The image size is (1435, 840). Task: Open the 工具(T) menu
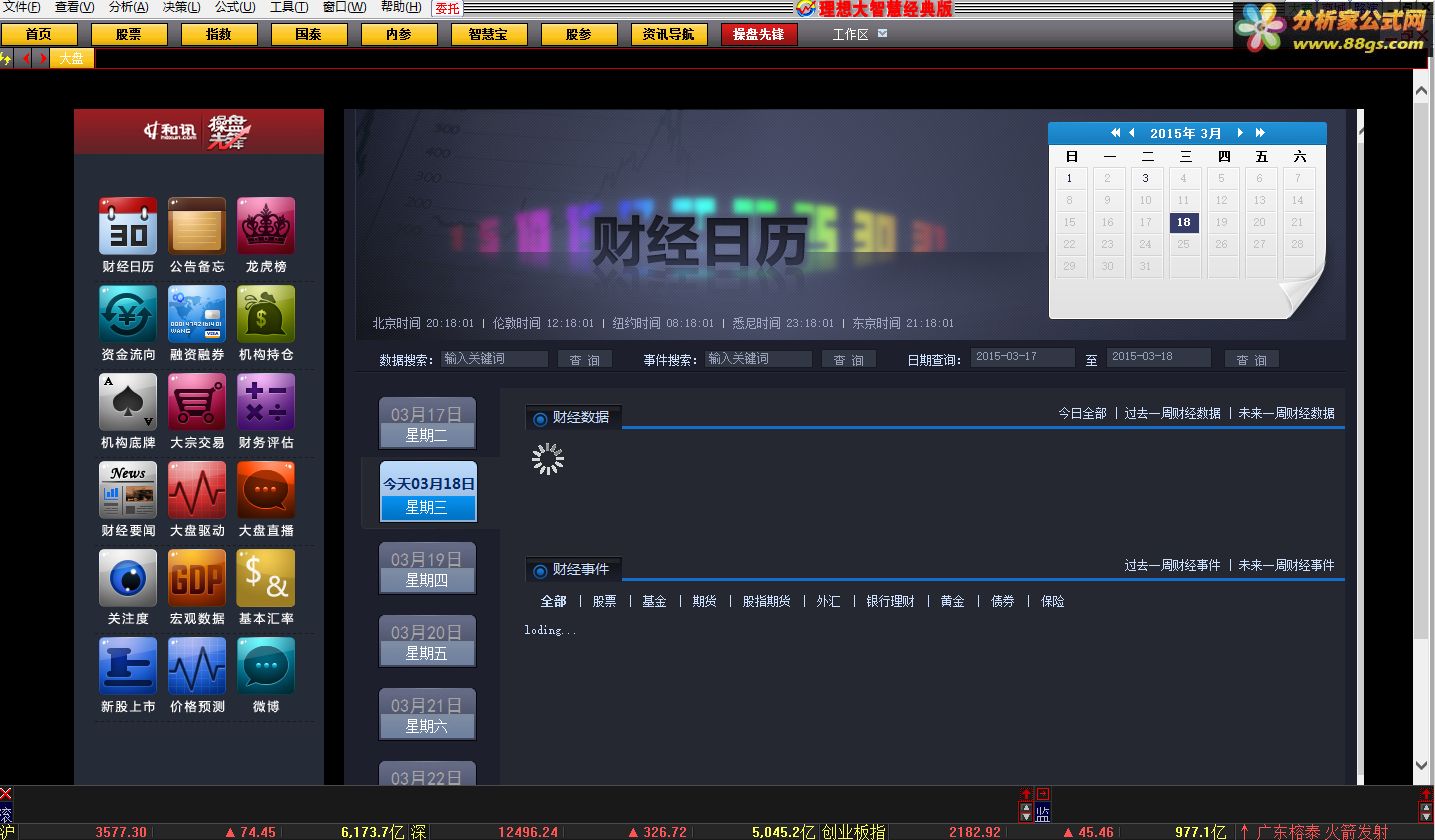(289, 7)
